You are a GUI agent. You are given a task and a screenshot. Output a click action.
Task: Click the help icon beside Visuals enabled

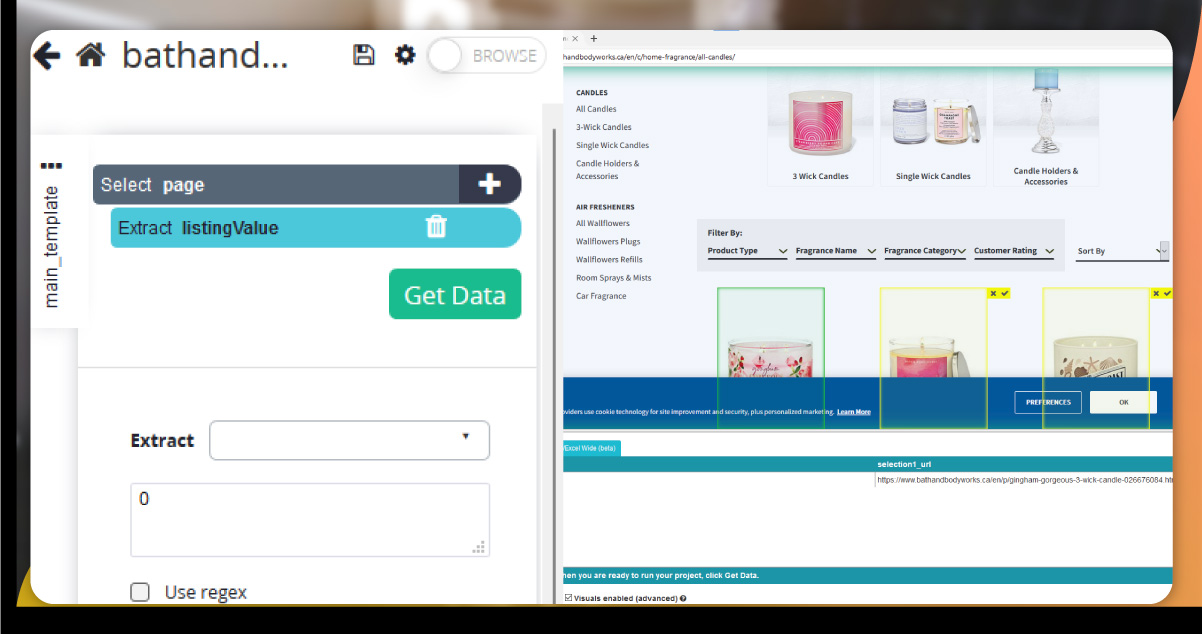[x=683, y=598]
